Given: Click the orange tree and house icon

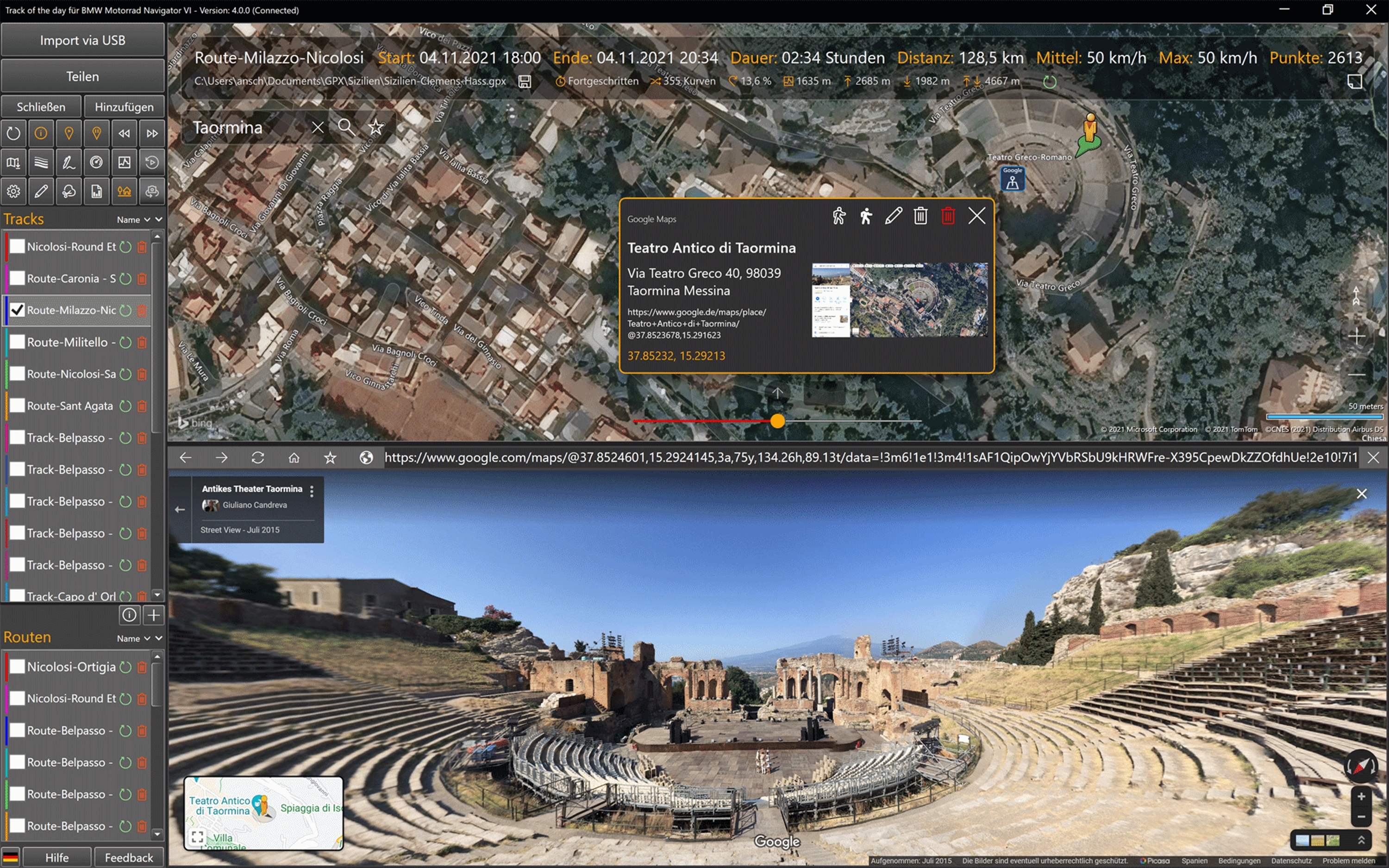Looking at the screenshot, I should point(124,191).
